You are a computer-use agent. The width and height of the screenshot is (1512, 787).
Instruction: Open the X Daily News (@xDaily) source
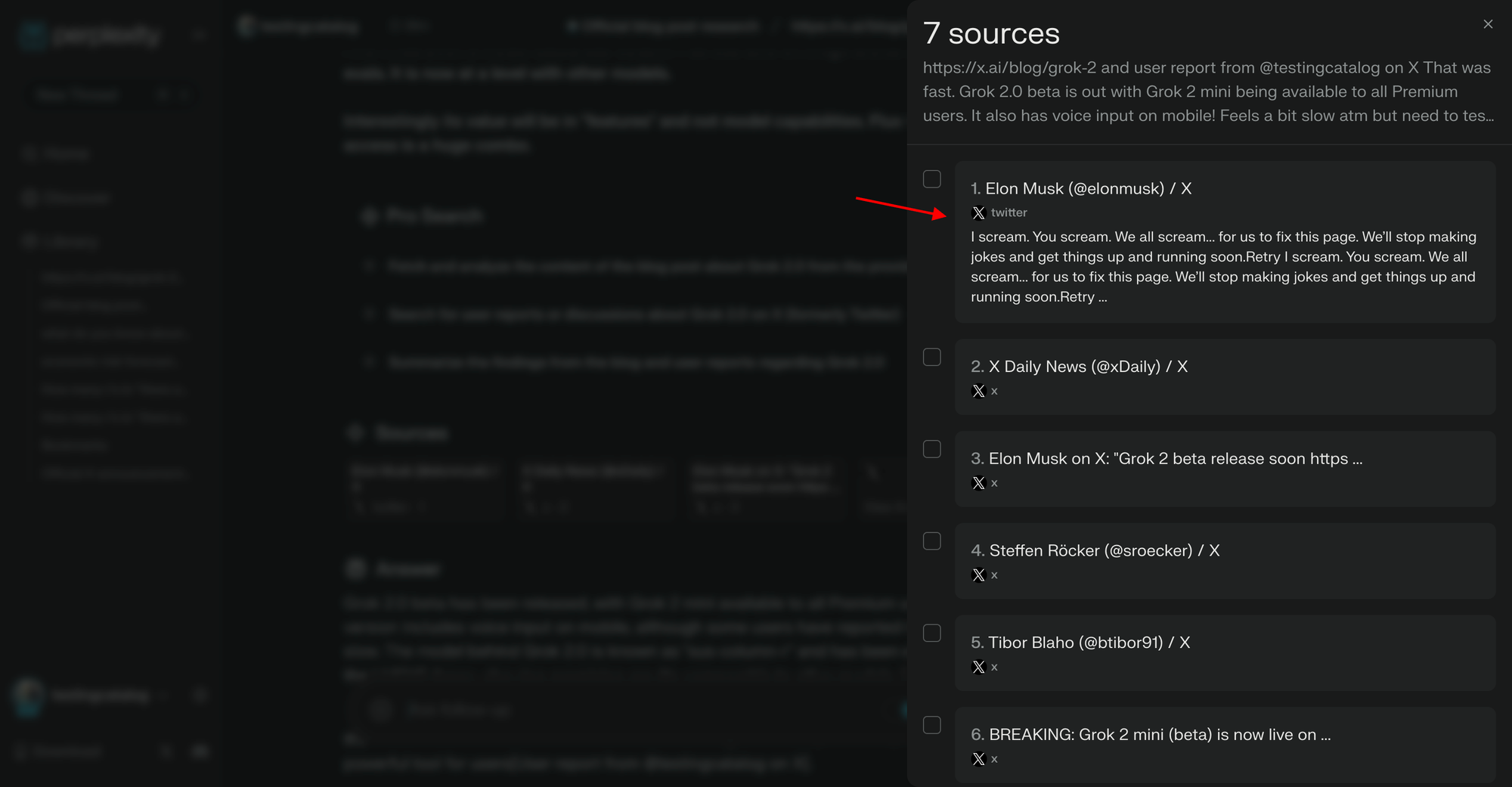click(x=1079, y=367)
